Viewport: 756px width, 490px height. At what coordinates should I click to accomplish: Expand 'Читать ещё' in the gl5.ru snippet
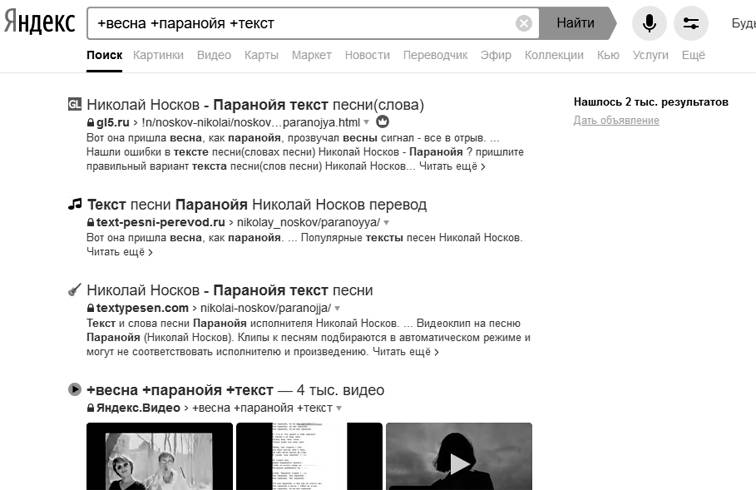coord(452,167)
